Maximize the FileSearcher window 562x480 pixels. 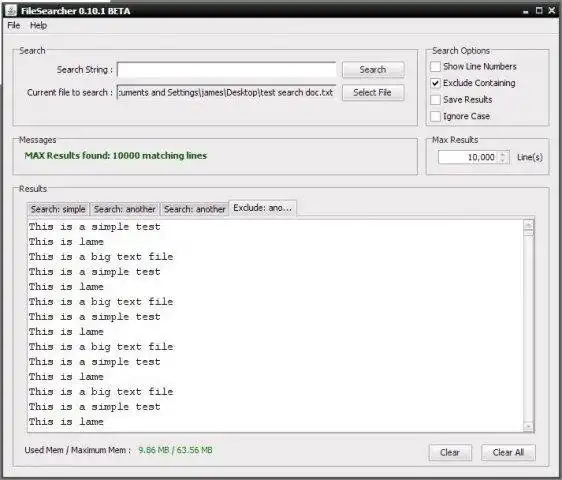click(x=539, y=11)
